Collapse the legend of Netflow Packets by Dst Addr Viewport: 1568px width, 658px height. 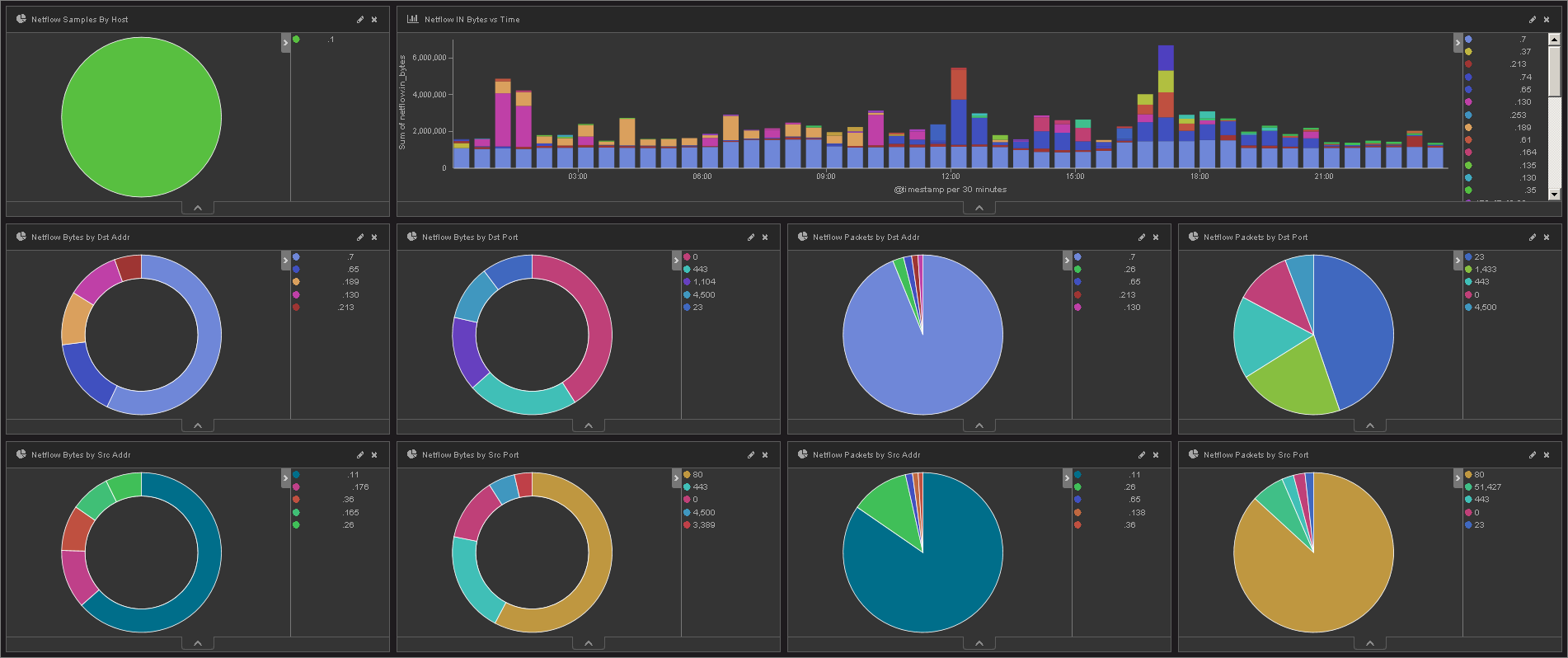click(x=1068, y=260)
